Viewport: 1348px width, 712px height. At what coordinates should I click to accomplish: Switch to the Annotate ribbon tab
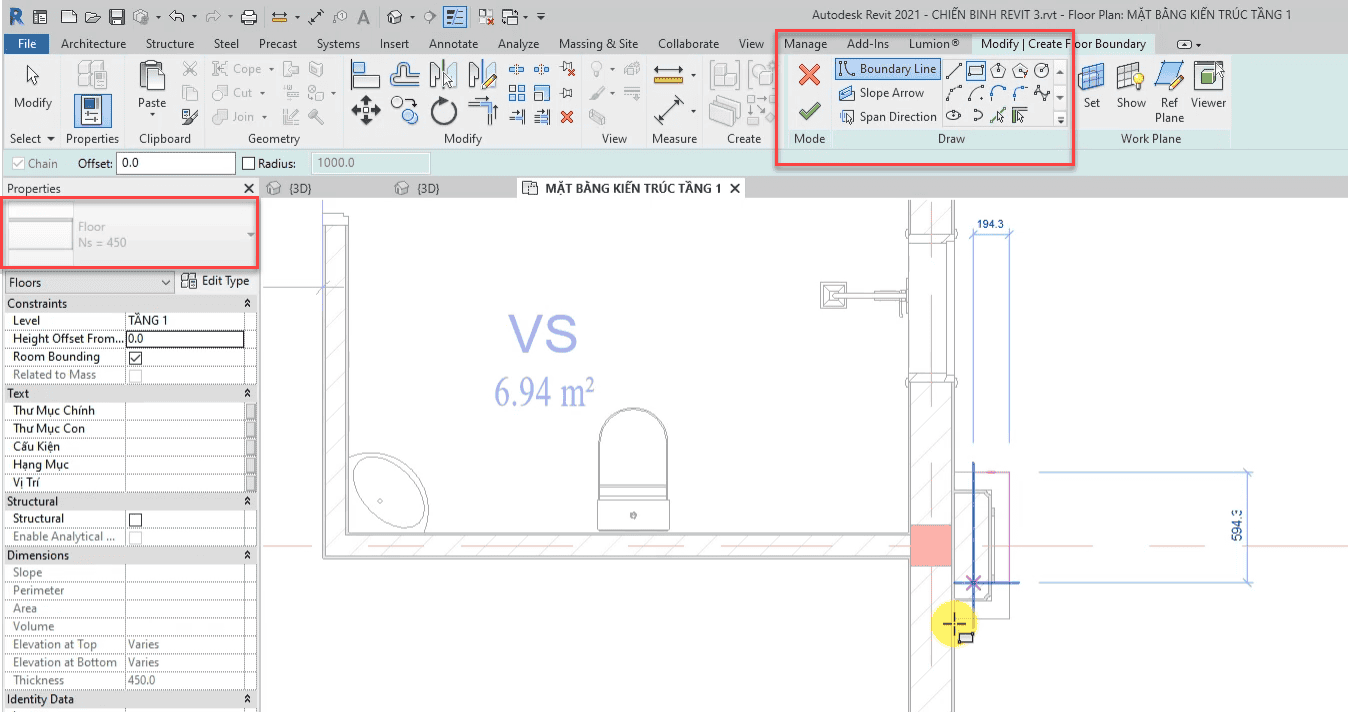coord(454,44)
